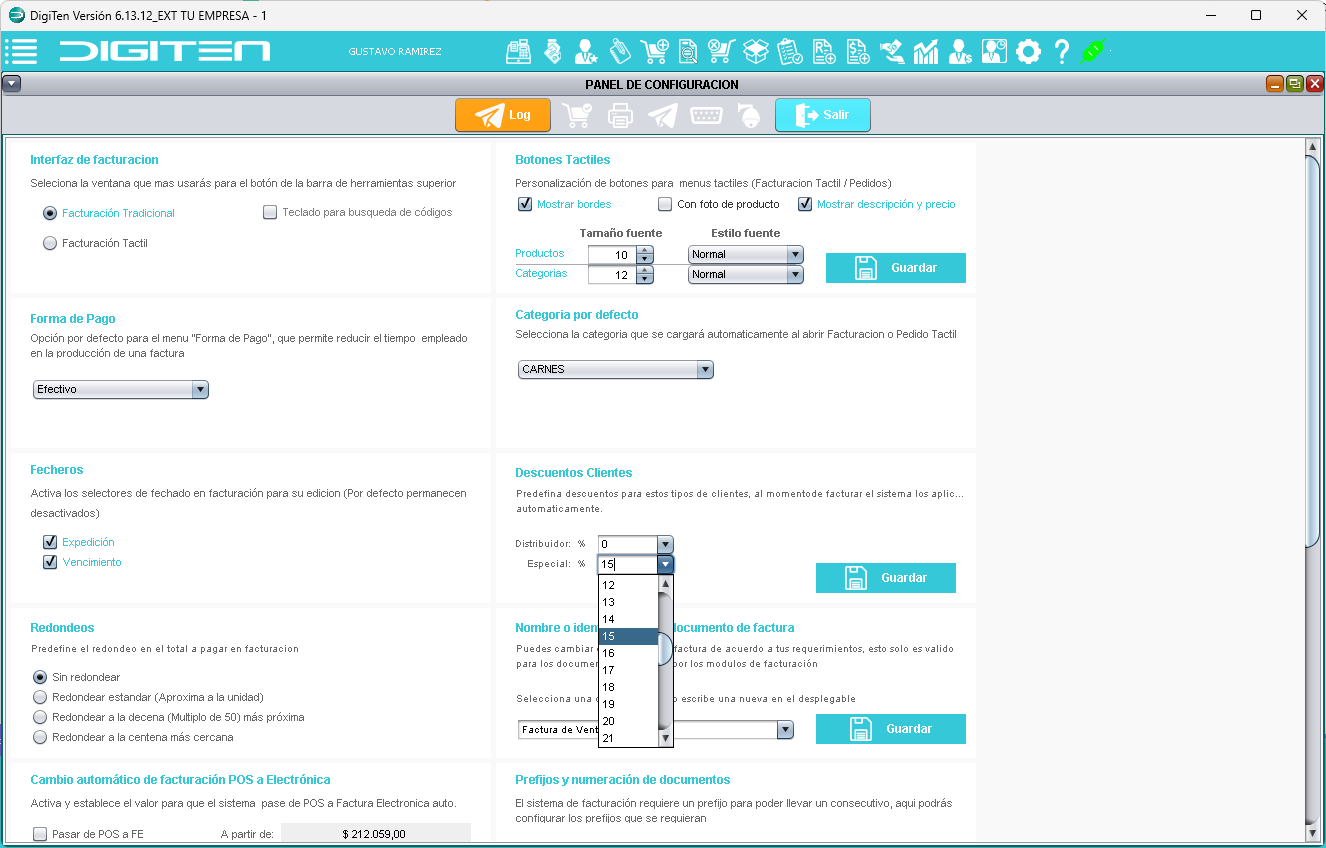Click the R receipt document plus icon

tap(824, 51)
